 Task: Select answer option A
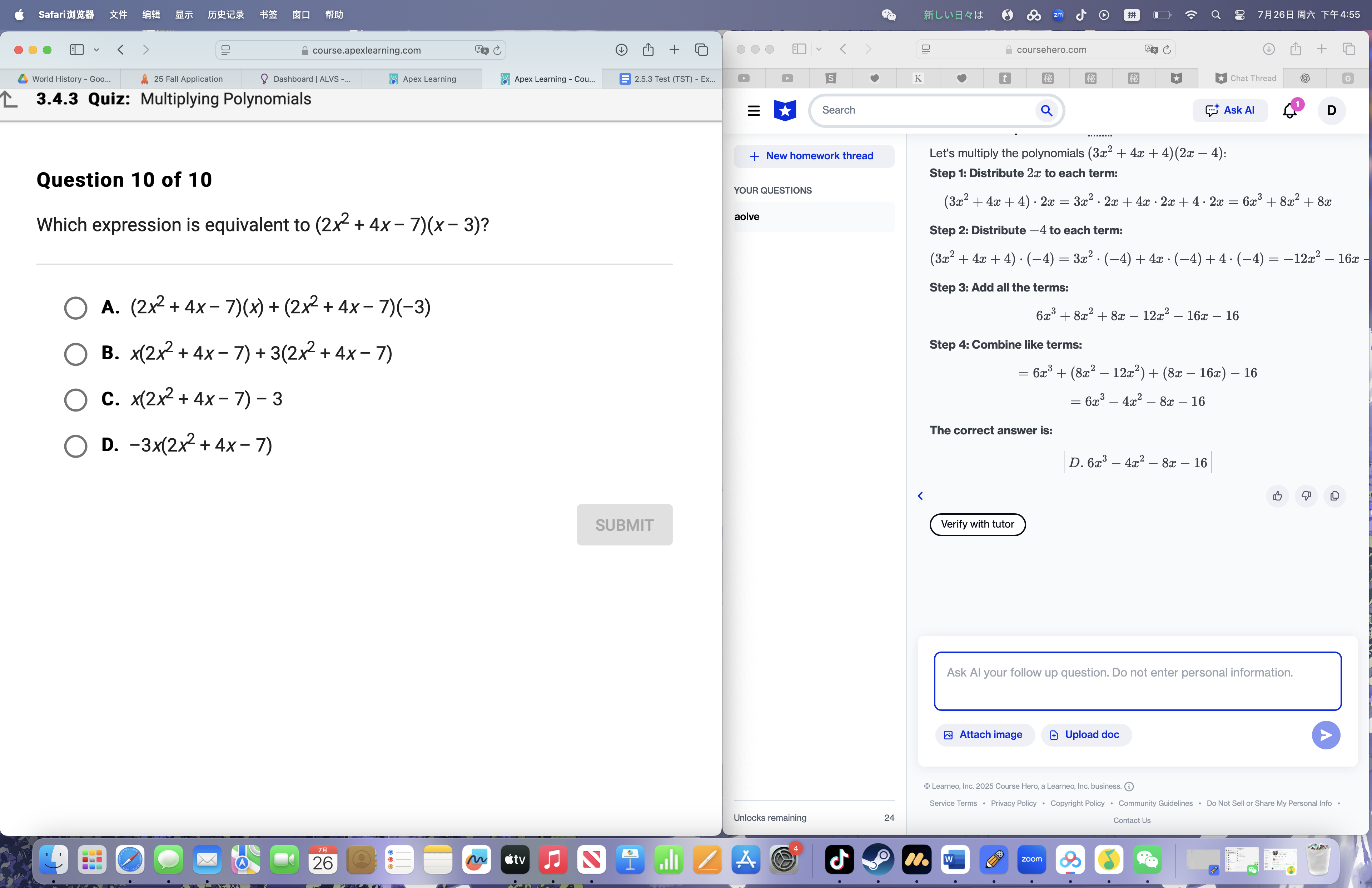75,308
